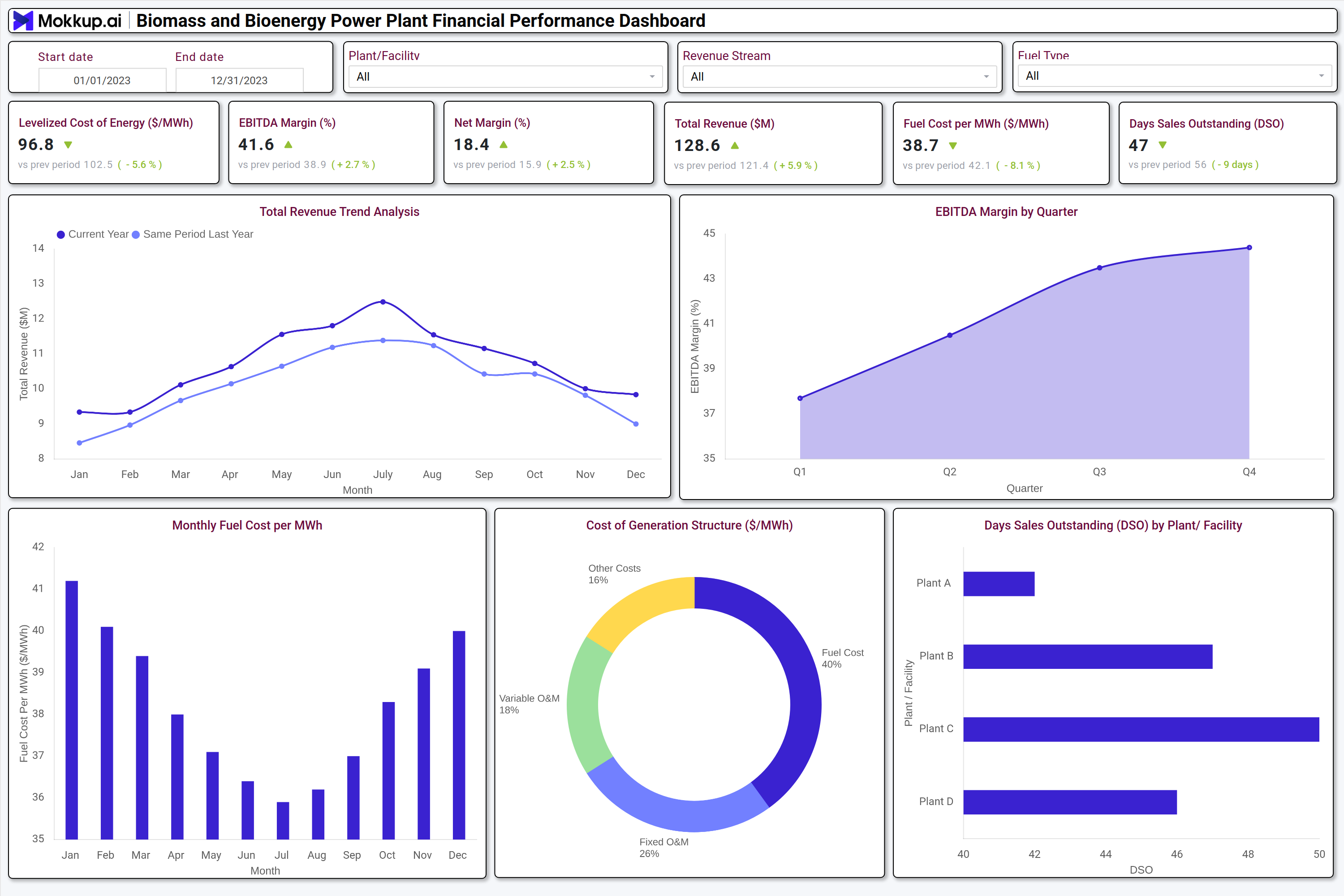Click the '38.7' Fuel Cost value
Viewport: 1344px width, 896px height.
tap(921, 146)
